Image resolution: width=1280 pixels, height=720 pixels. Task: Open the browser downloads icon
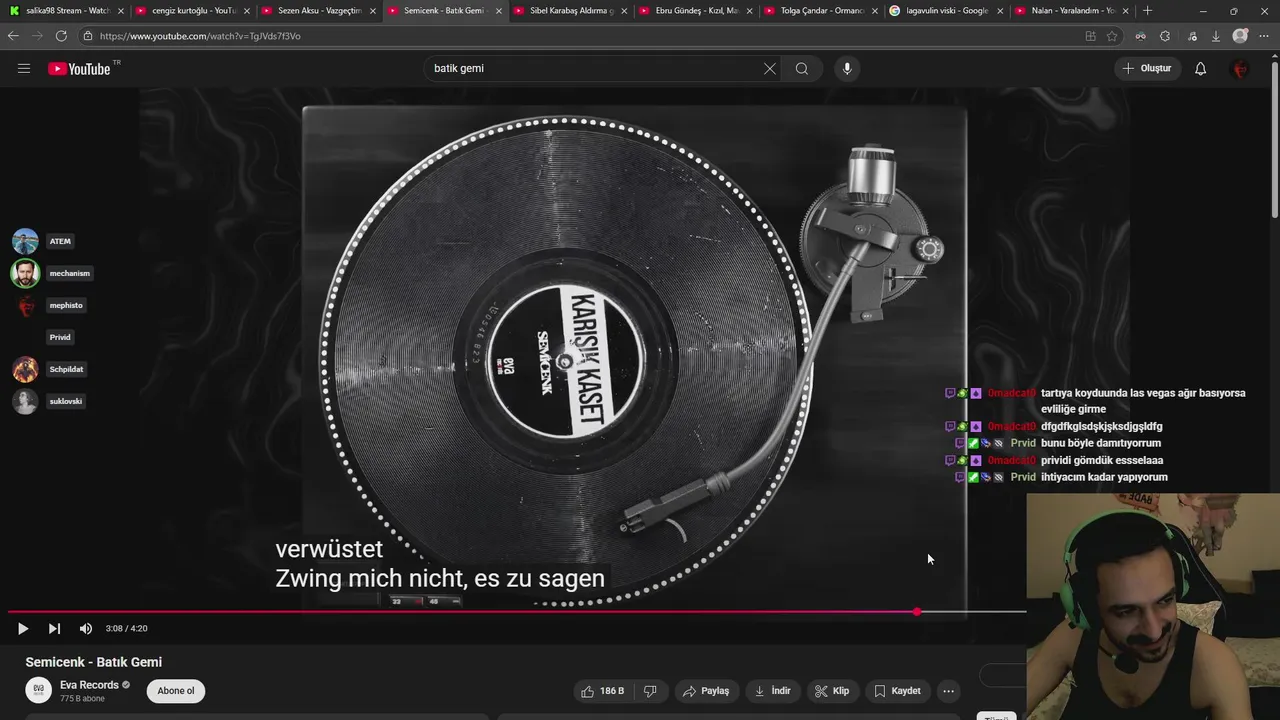click(x=1216, y=36)
